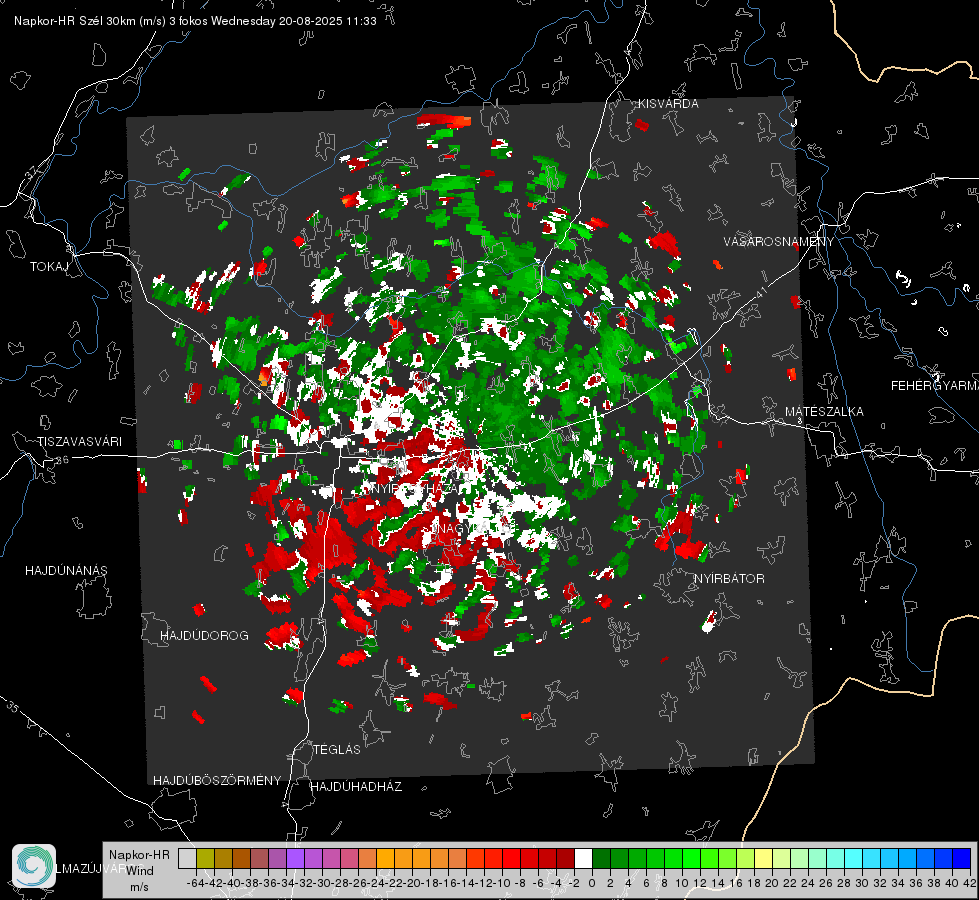979x900 pixels.
Task: Select the TÉGLÁS town label
Action: (337, 749)
